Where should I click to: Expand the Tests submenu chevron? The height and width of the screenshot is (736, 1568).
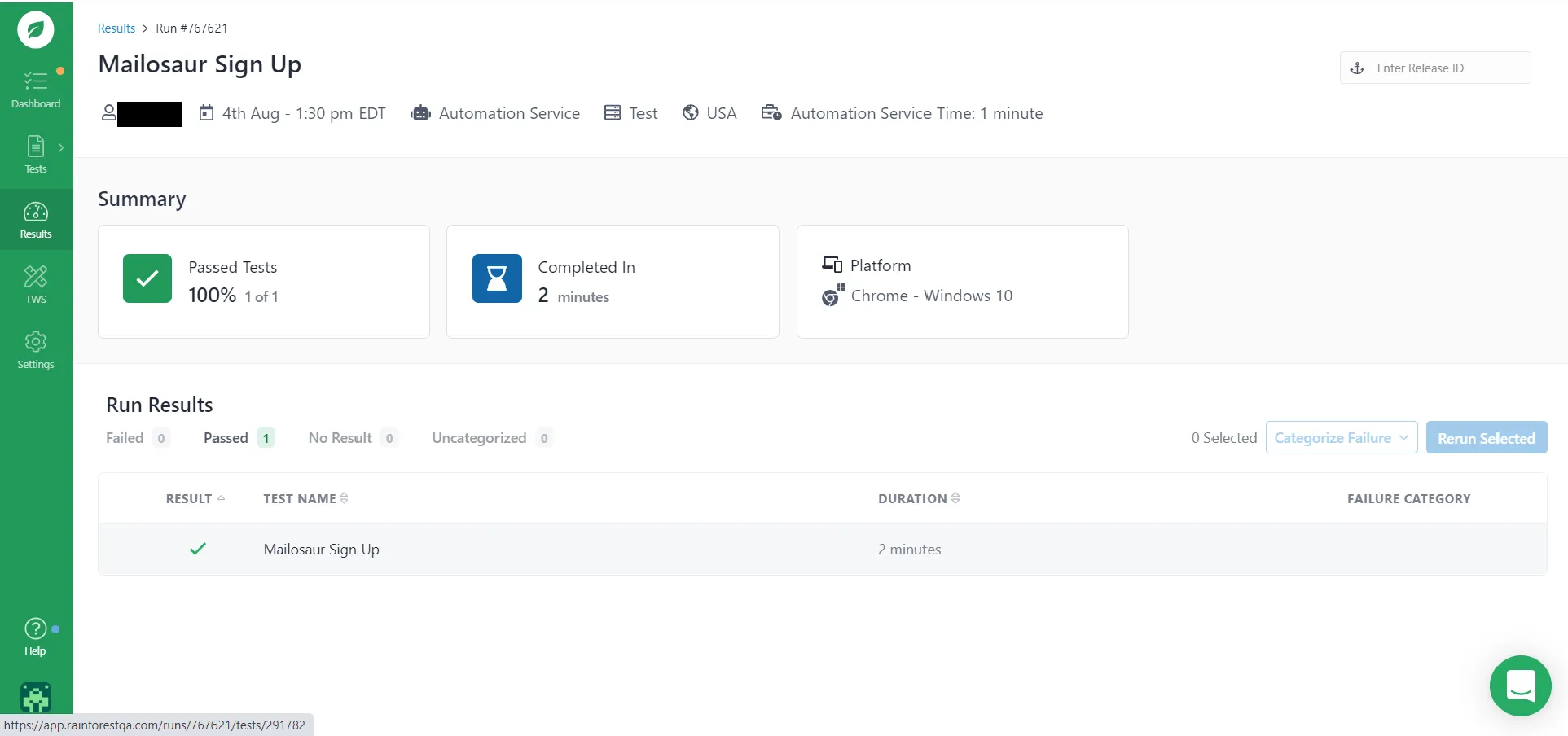(60, 147)
